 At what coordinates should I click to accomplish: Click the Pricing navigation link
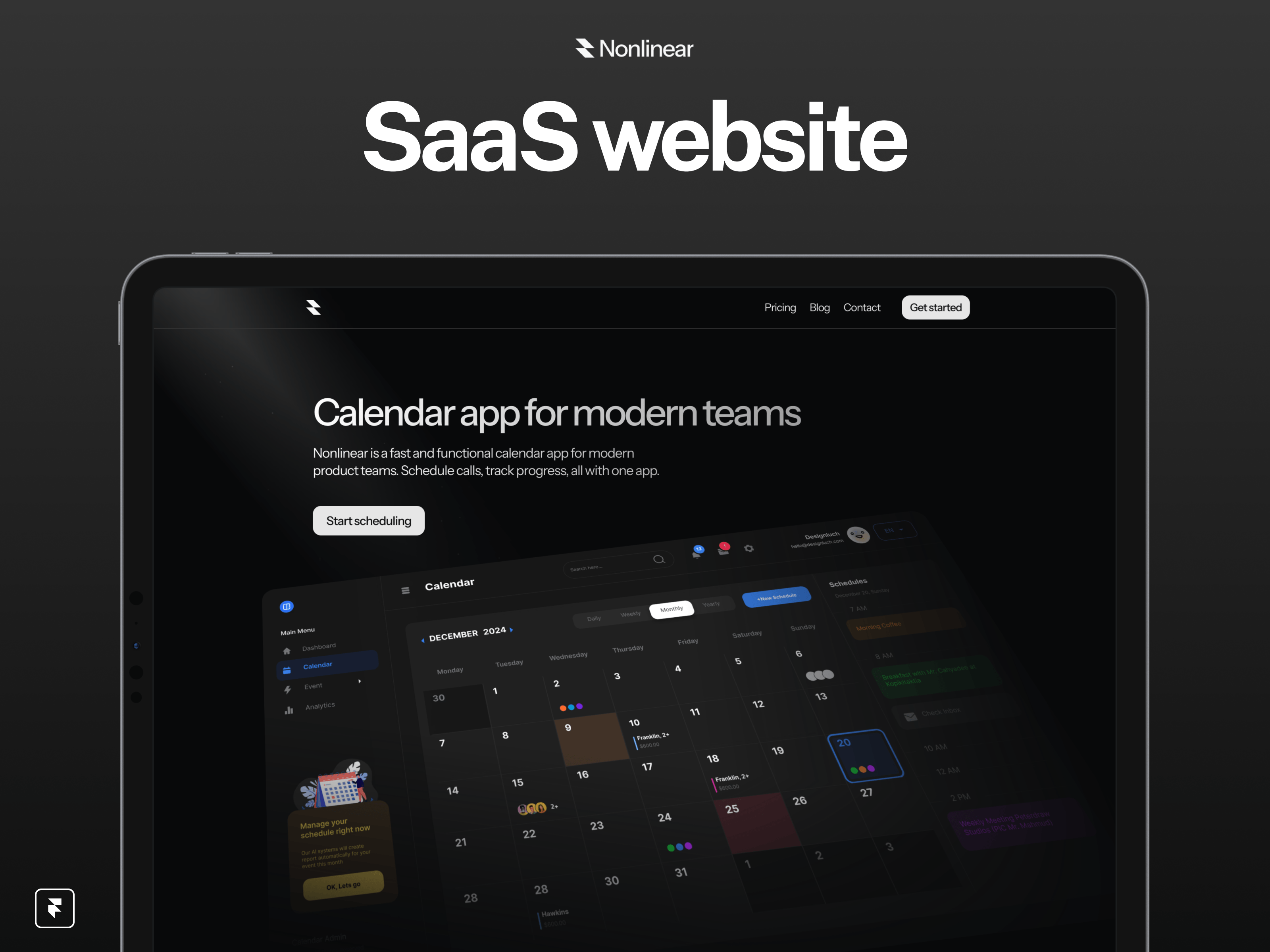(x=780, y=308)
